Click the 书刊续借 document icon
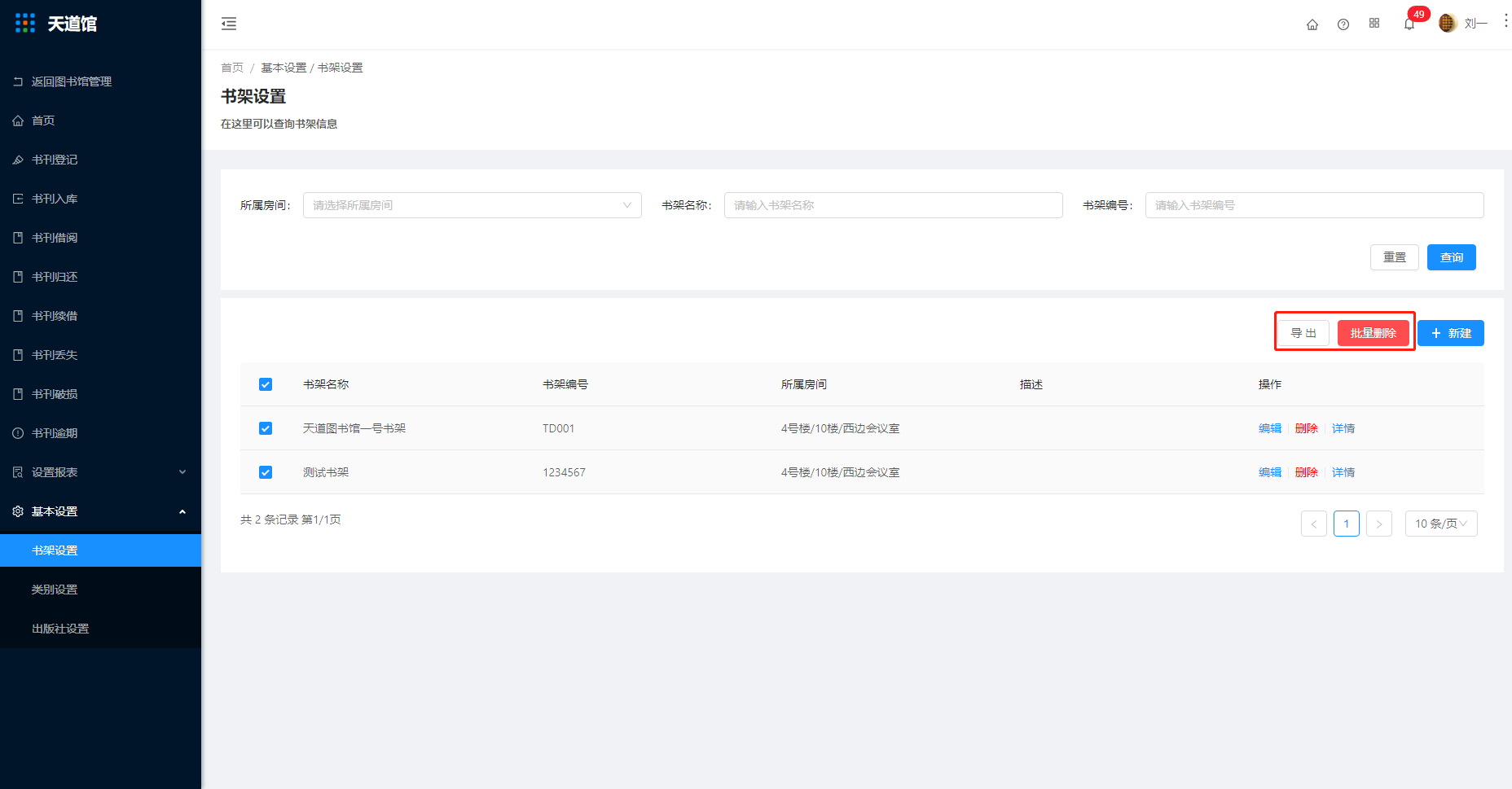This screenshot has height=789, width=1512. point(18,316)
